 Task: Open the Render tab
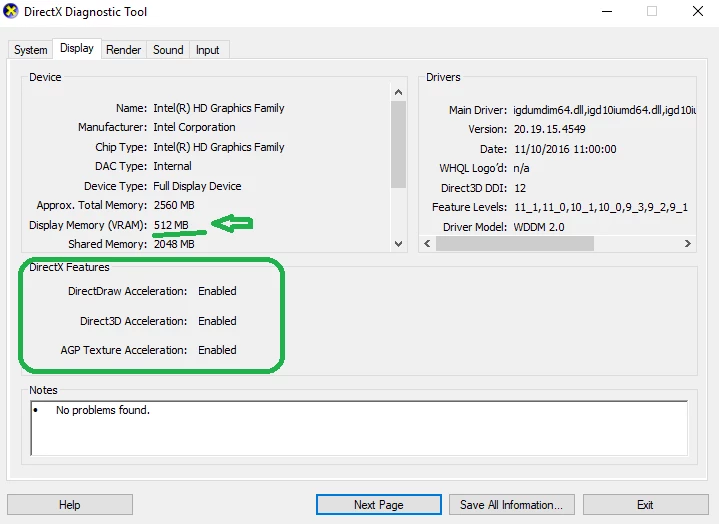click(x=123, y=50)
